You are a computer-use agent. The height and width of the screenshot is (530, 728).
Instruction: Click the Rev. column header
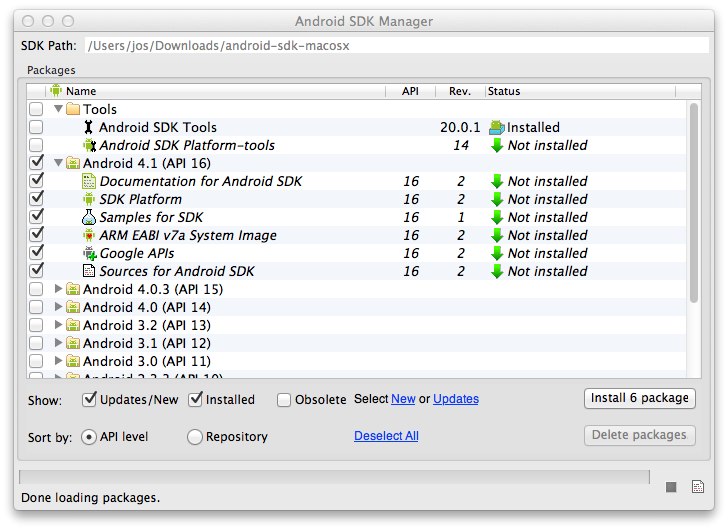(460, 91)
